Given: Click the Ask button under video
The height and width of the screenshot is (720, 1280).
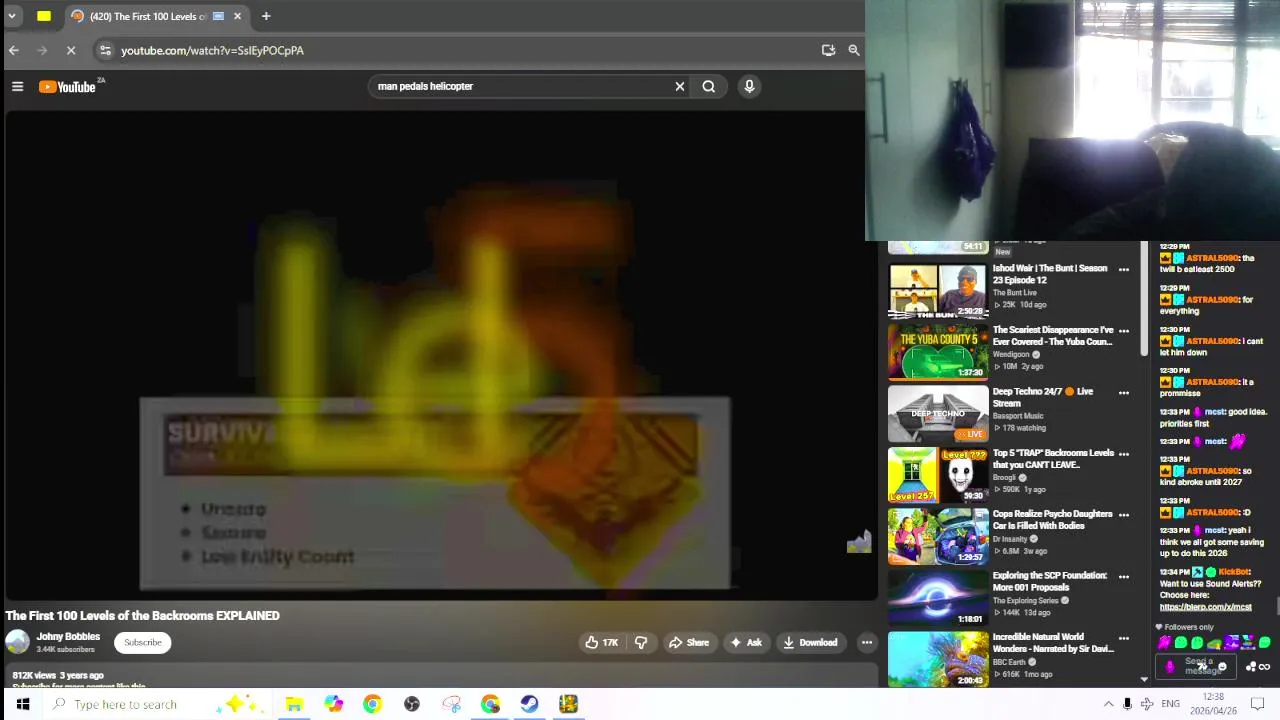Looking at the screenshot, I should [x=746, y=643].
